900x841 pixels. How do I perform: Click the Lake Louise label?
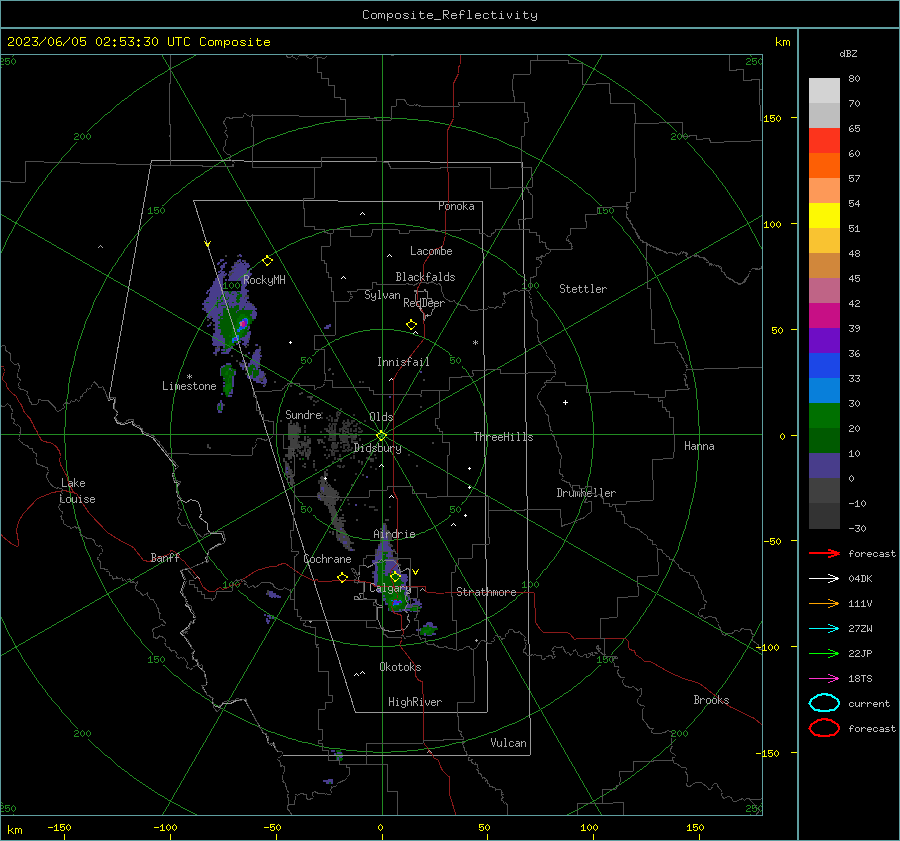click(78, 491)
